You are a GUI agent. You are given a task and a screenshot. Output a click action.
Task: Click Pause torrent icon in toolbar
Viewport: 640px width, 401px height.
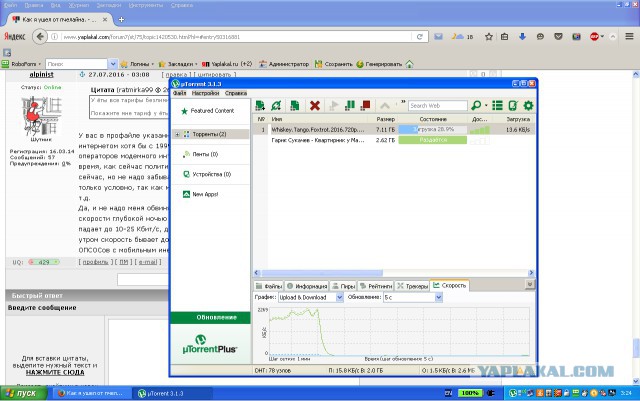(x=350, y=105)
